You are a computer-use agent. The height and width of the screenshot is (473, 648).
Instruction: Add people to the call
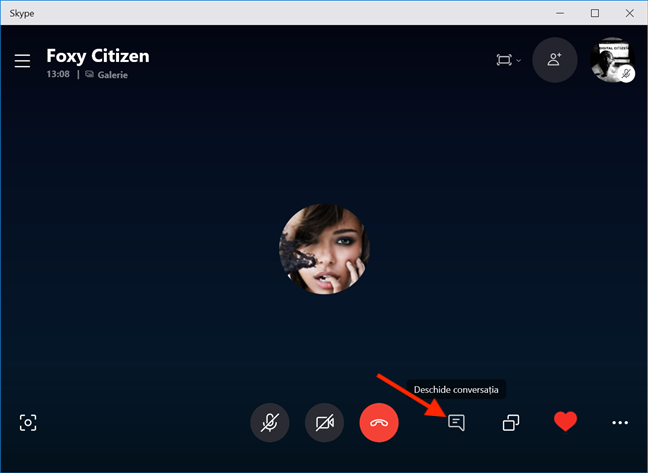[x=555, y=60]
